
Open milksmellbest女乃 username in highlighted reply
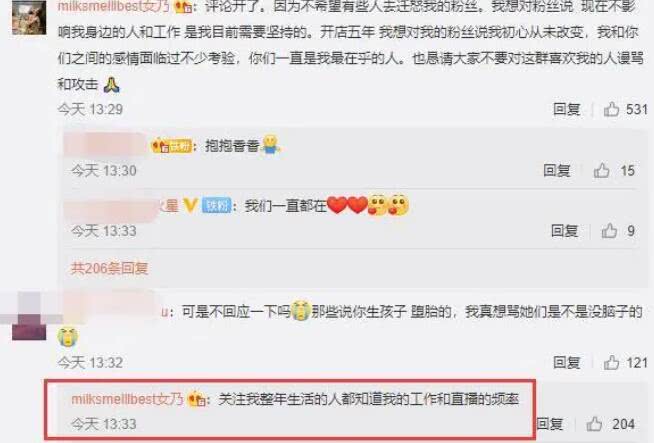[127, 399]
